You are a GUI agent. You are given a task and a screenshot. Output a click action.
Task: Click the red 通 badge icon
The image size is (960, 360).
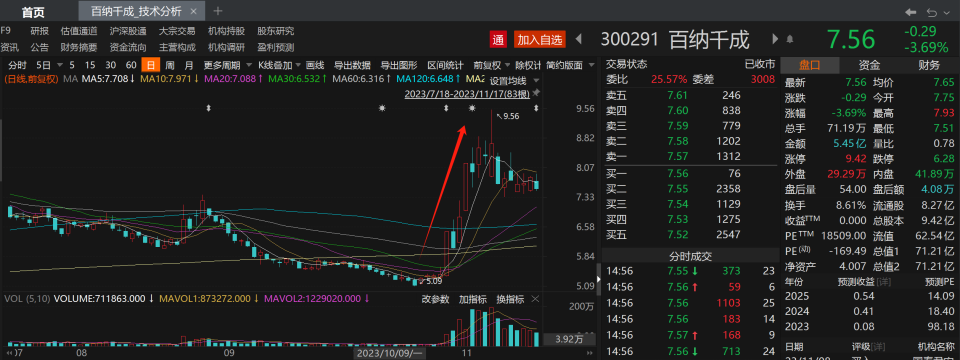497,40
